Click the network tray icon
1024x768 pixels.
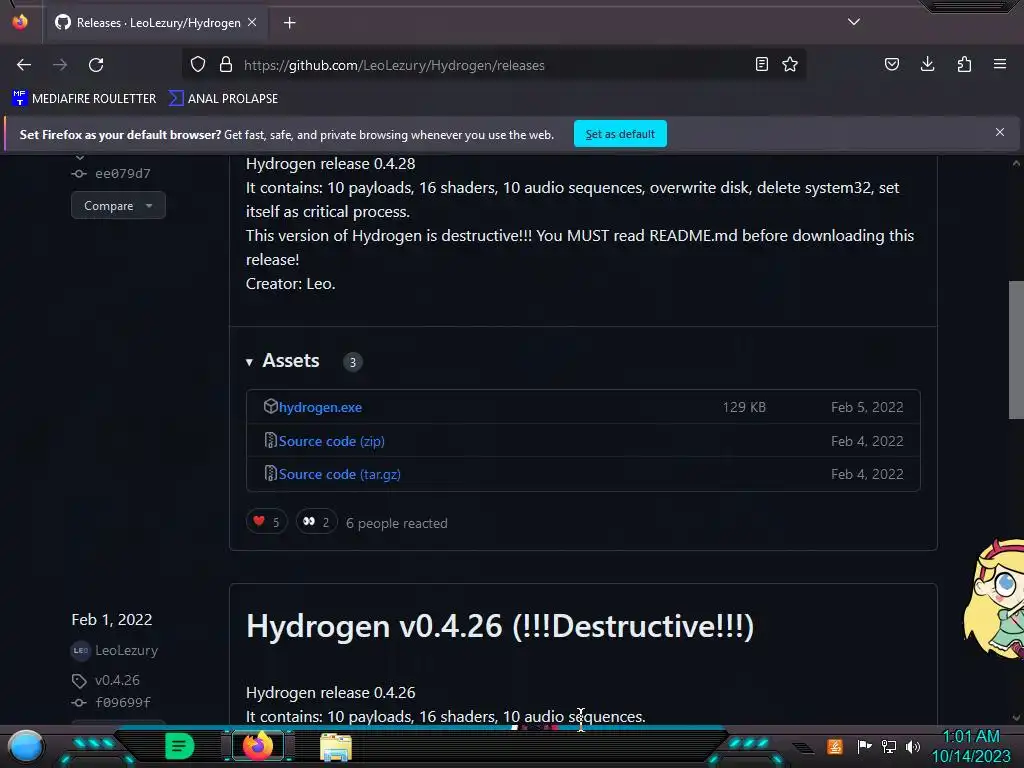[889, 746]
